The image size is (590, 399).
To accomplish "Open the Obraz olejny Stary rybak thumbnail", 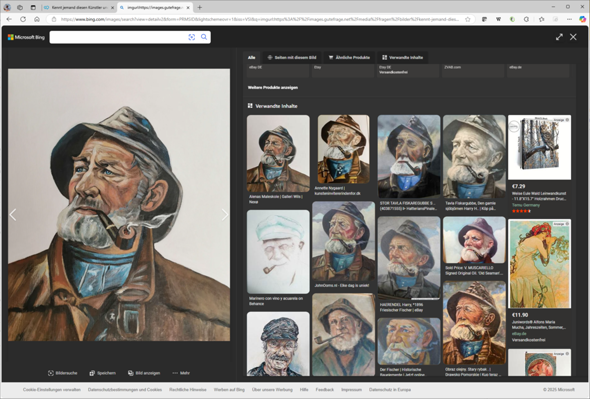I will tap(474, 323).
